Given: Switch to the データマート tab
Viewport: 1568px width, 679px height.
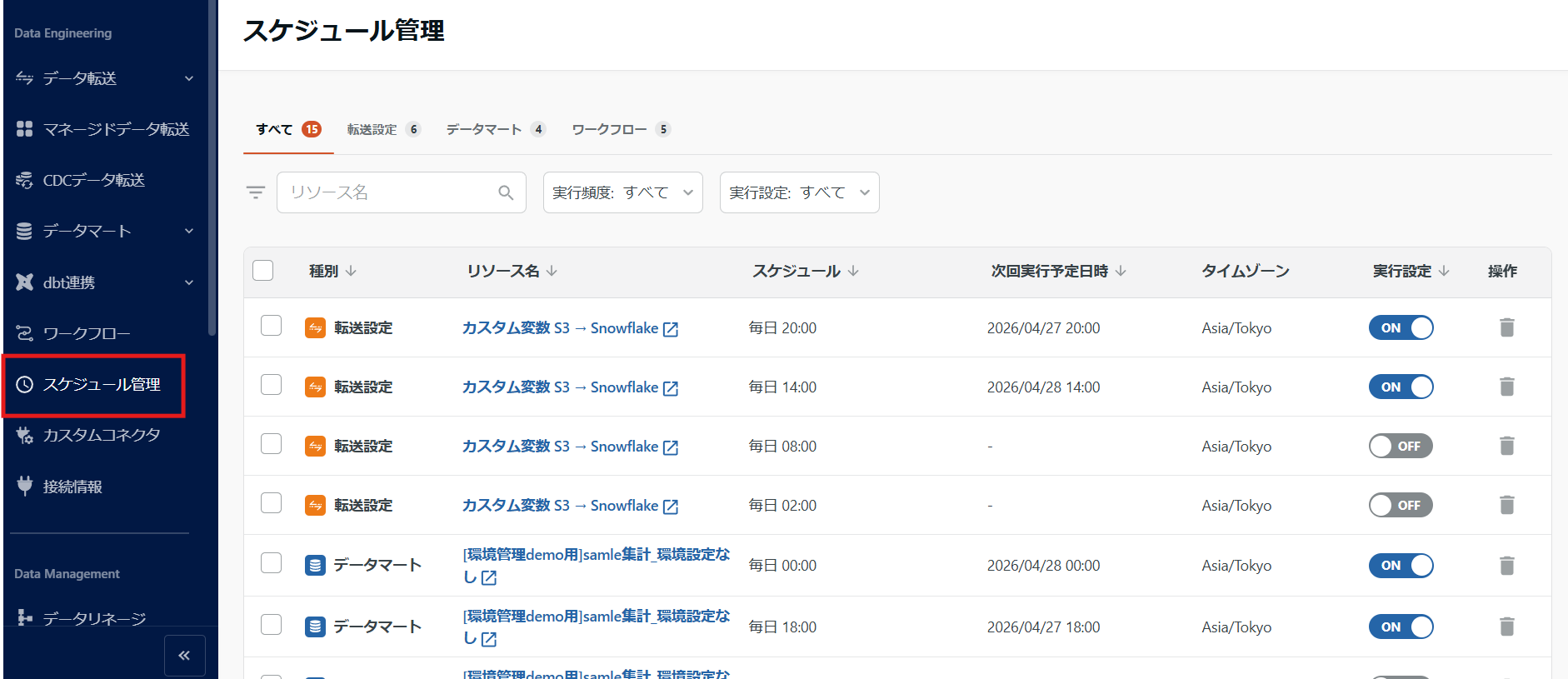Looking at the screenshot, I should coord(496,129).
